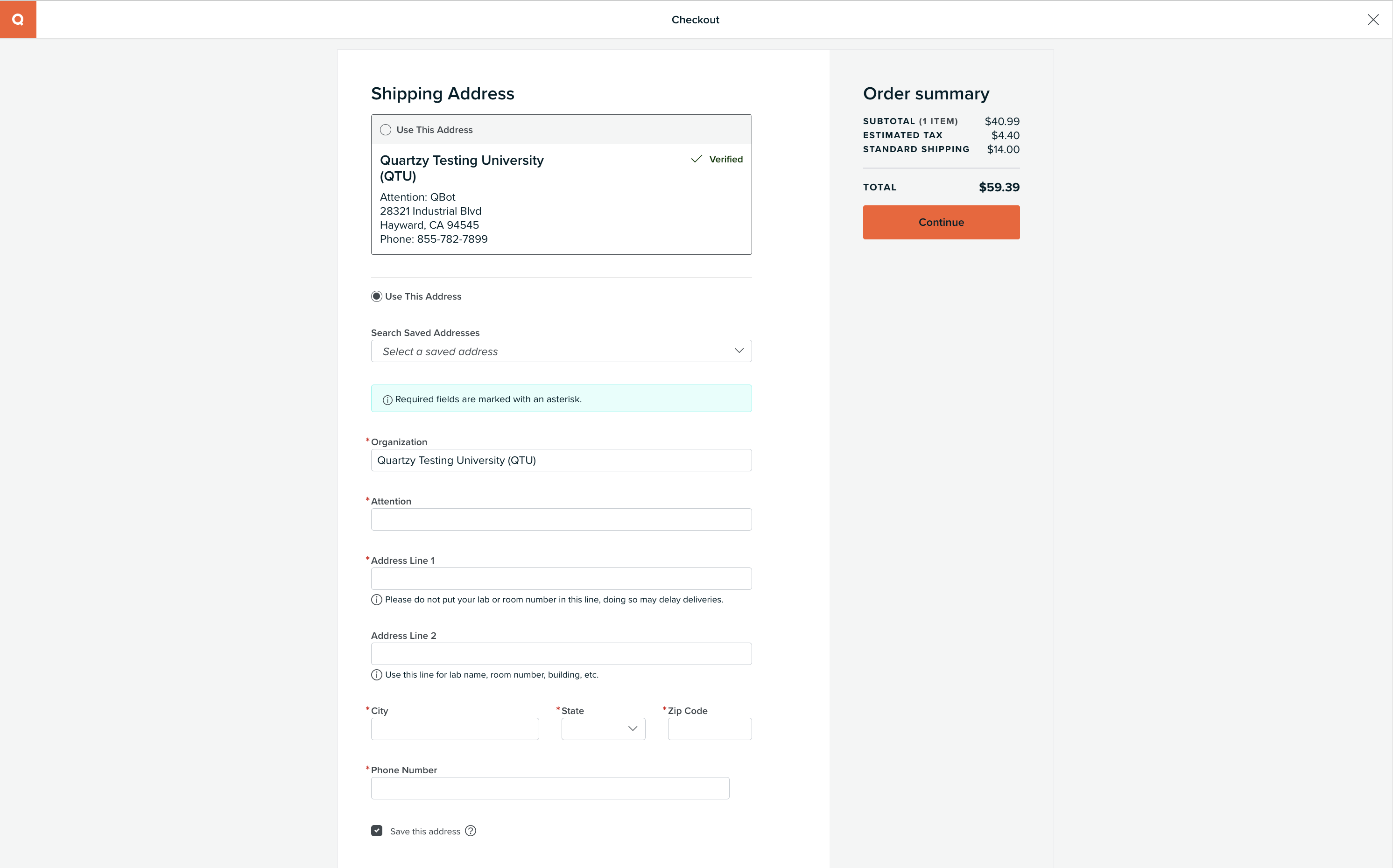This screenshot has height=868, width=1393.
Task: Click the Verified checkmark indicator
Action: 696,159
